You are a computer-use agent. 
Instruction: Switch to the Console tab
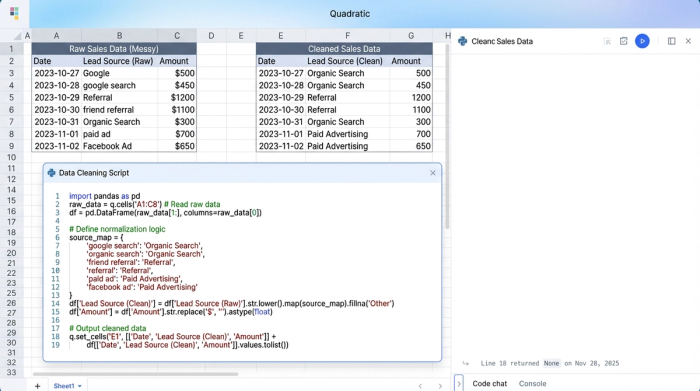[x=532, y=383]
